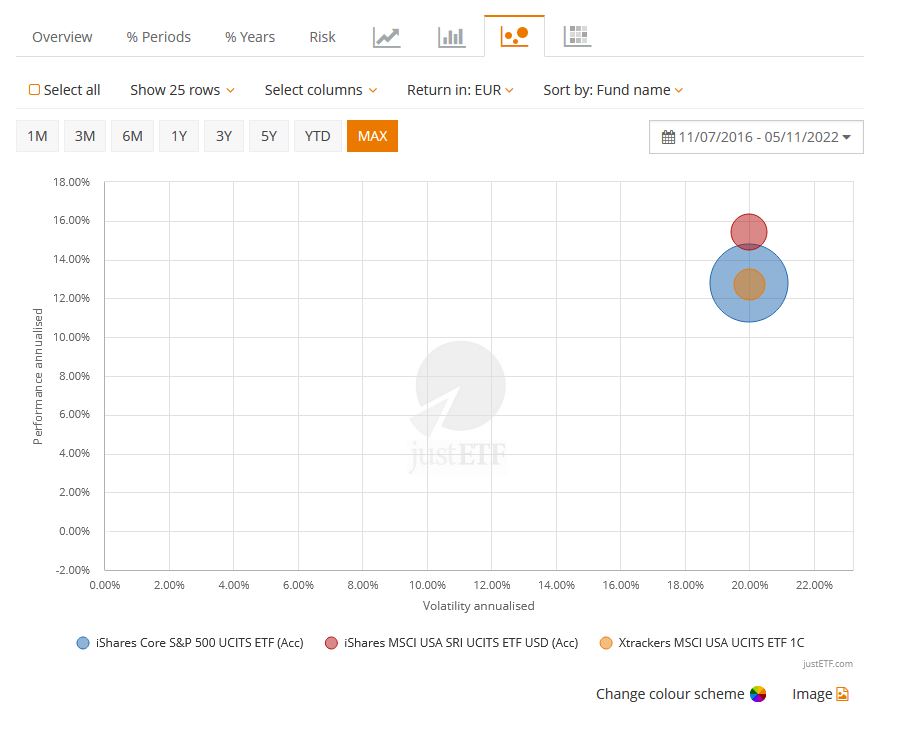Select the 3M period button
This screenshot has width=913, height=732.
85,136
